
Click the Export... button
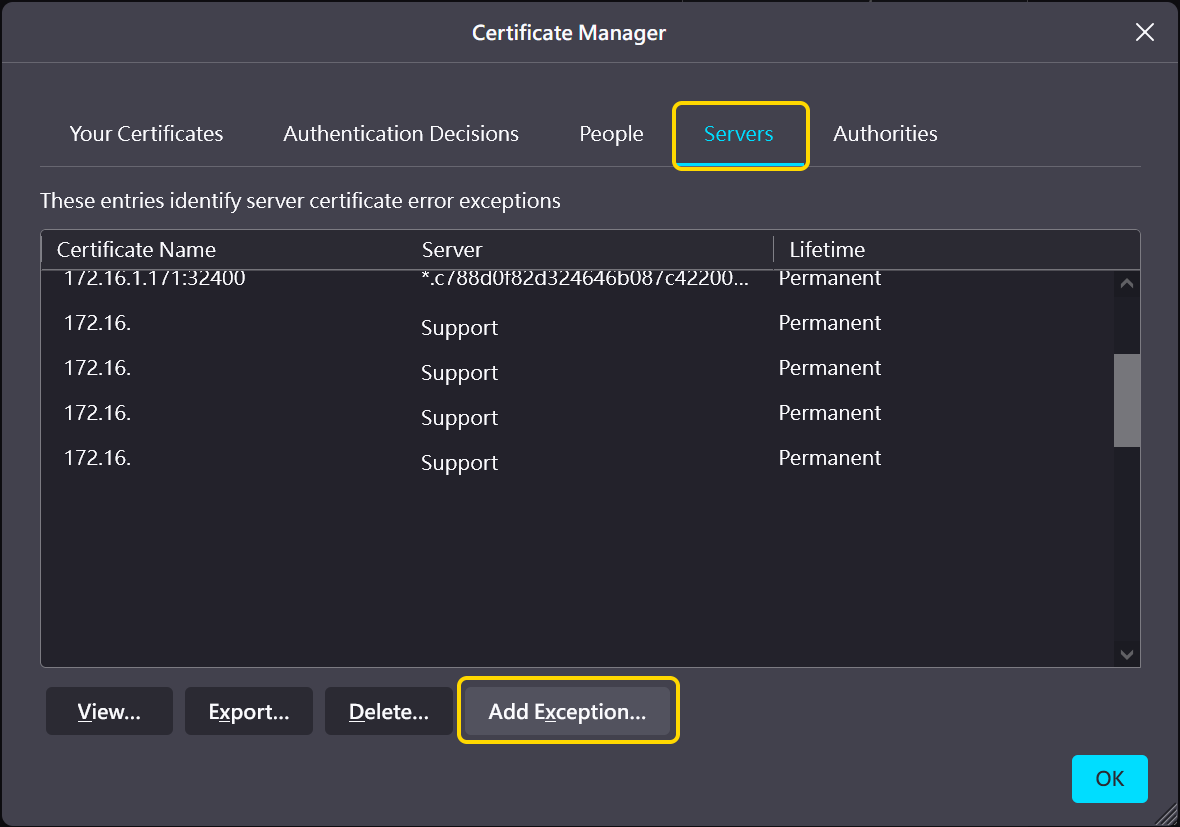pyautogui.click(x=249, y=711)
